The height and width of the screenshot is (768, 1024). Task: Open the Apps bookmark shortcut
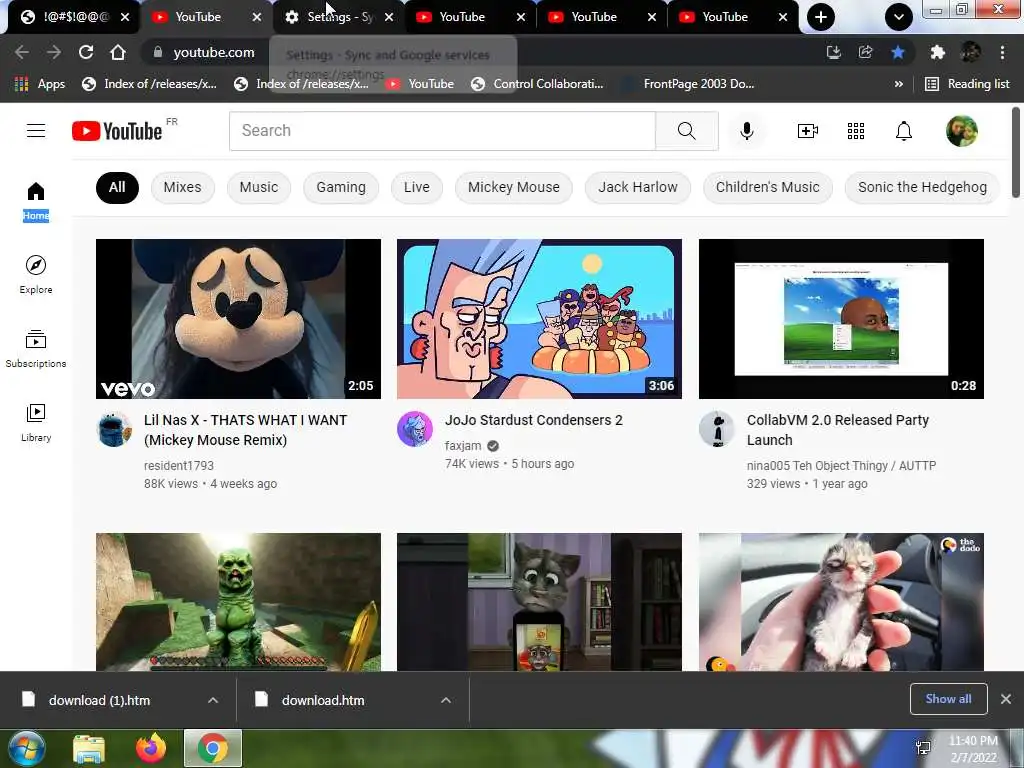pos(40,84)
